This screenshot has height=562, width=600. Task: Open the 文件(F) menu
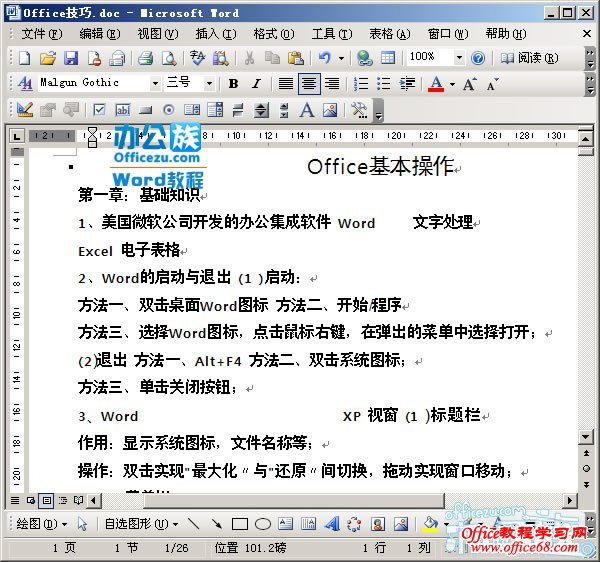coord(42,34)
